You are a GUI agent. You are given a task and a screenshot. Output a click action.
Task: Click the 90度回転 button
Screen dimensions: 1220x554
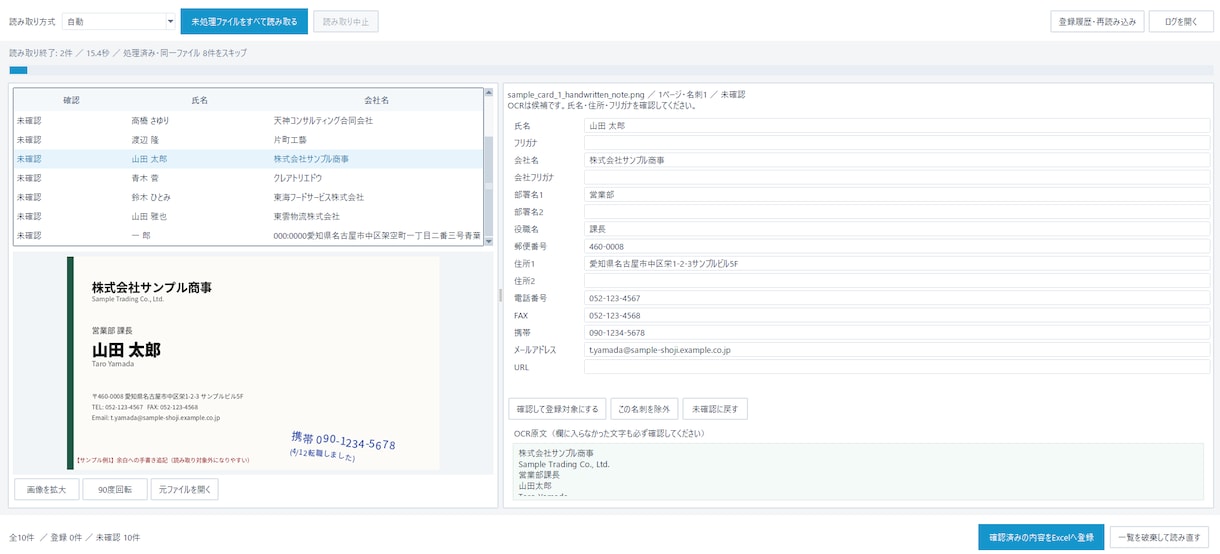coord(115,489)
